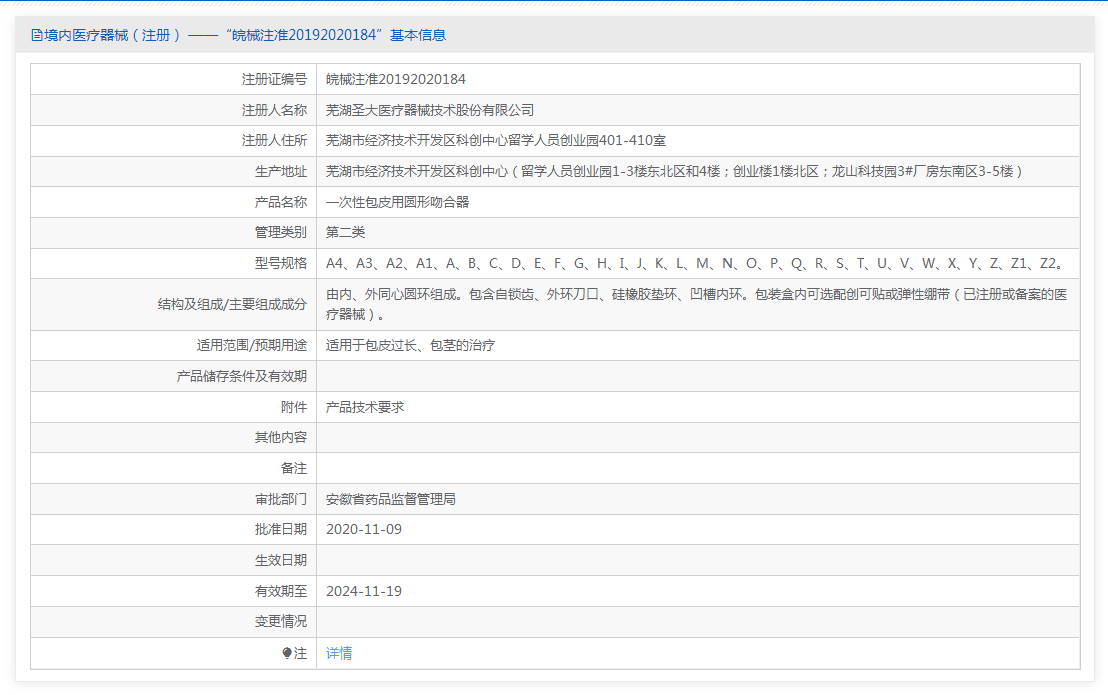Click the 第二类 management category value
The width and height of the screenshot is (1108, 695).
pos(346,232)
